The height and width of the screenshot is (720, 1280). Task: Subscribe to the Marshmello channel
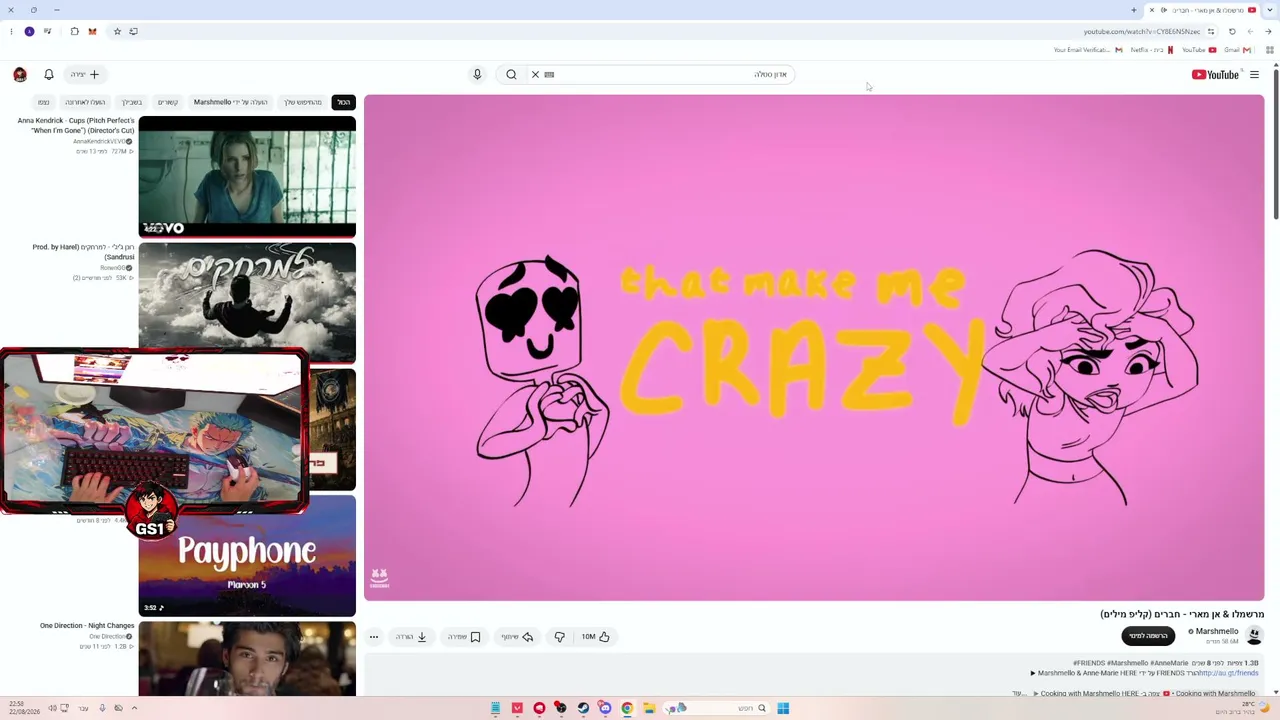click(1148, 636)
